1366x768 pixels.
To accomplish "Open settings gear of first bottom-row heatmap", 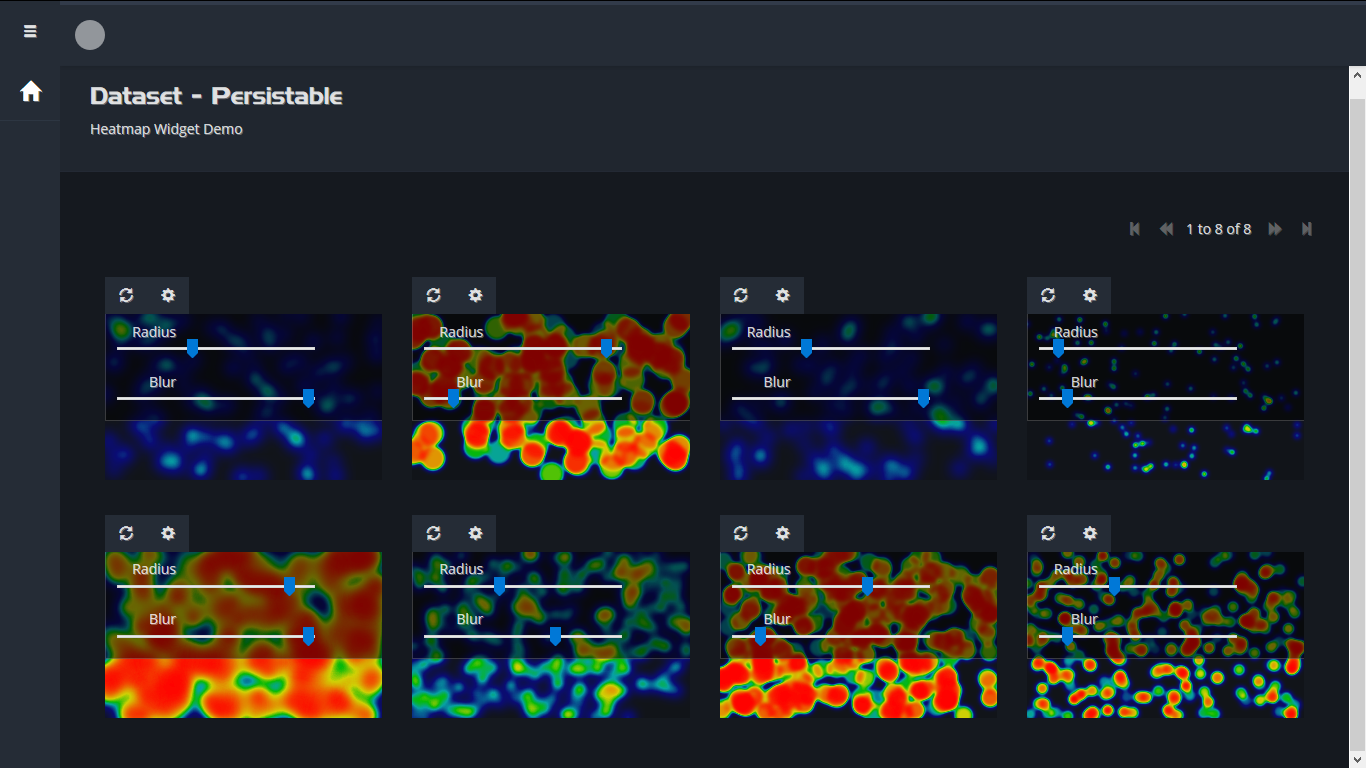I will (168, 533).
